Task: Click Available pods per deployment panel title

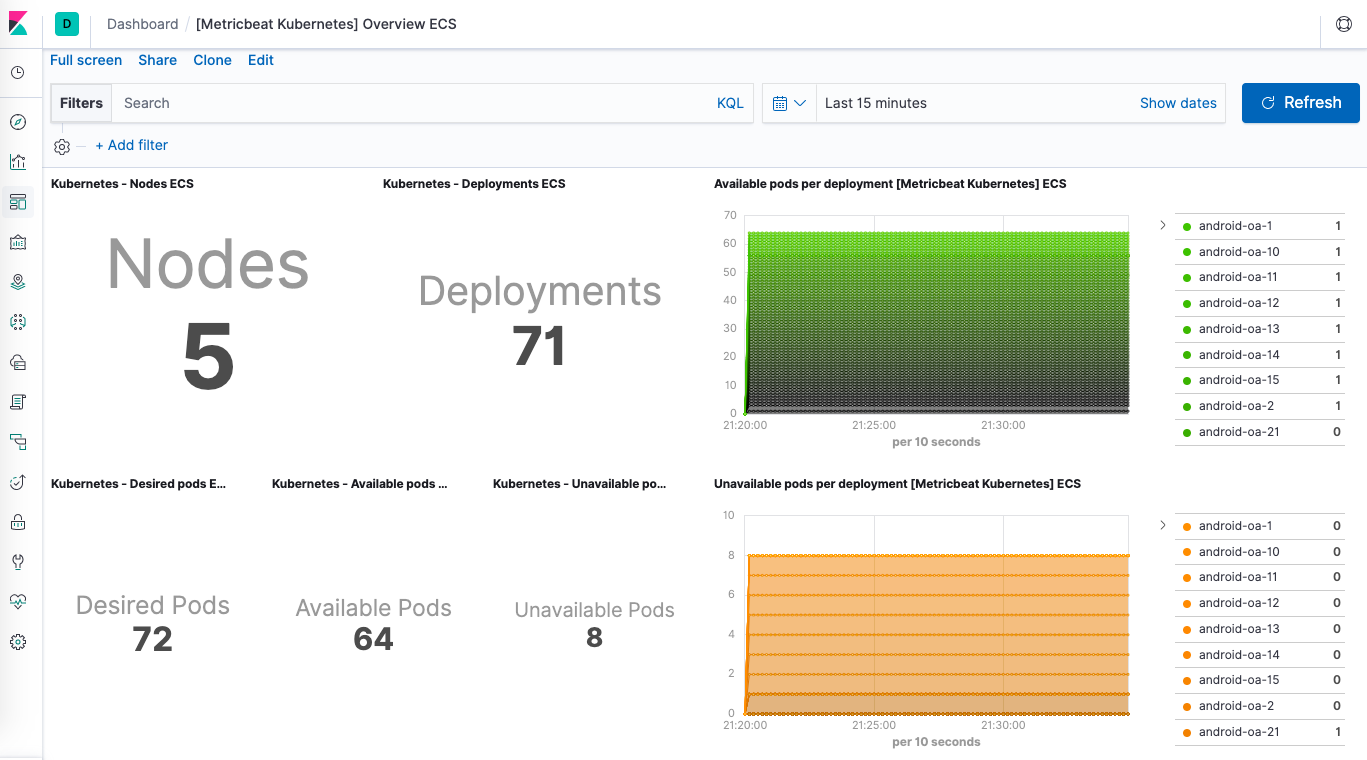Action: coord(890,184)
